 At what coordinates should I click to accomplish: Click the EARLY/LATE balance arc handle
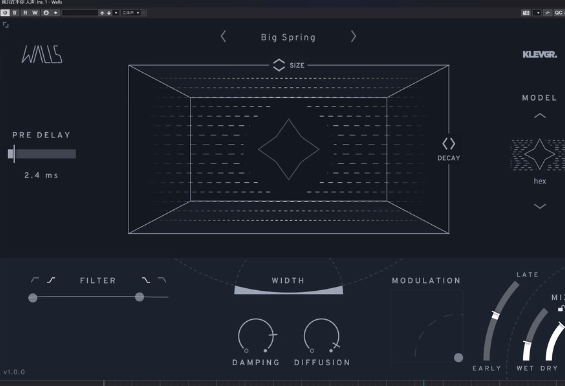click(495, 315)
